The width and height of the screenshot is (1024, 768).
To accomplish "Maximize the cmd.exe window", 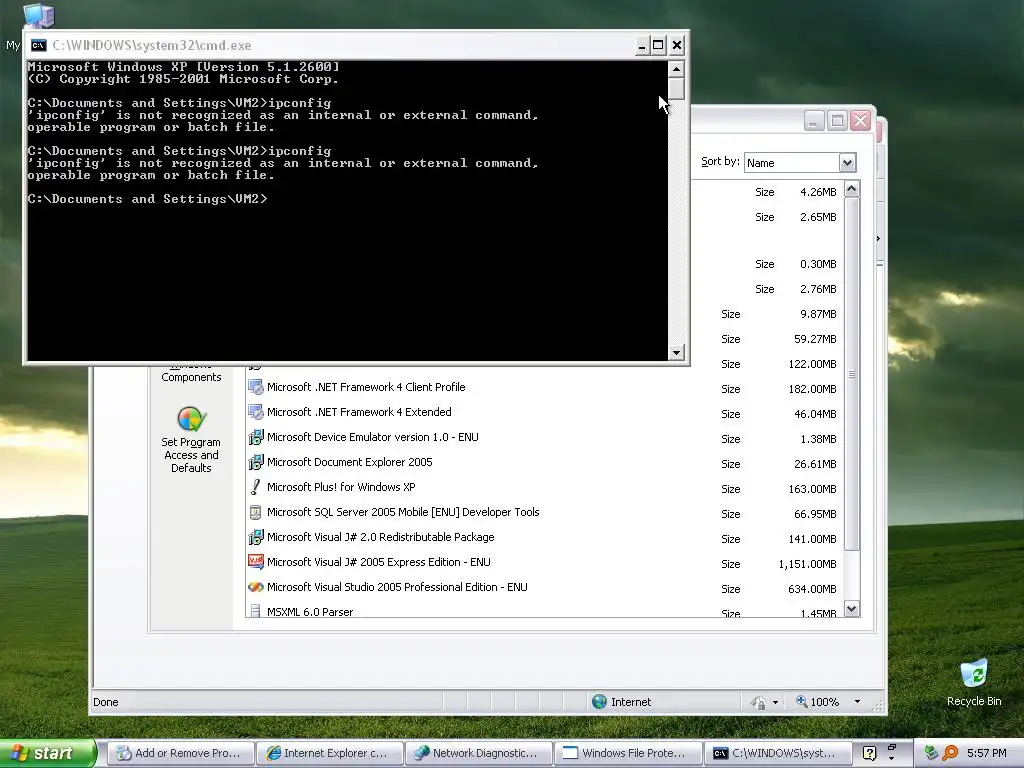I will coord(658,45).
